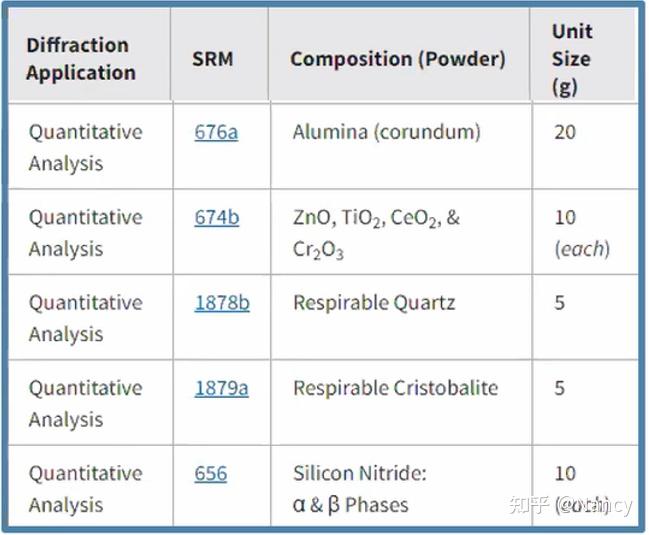Click the SRM column header
Image resolution: width=649 pixels, height=535 pixels.
(212, 59)
